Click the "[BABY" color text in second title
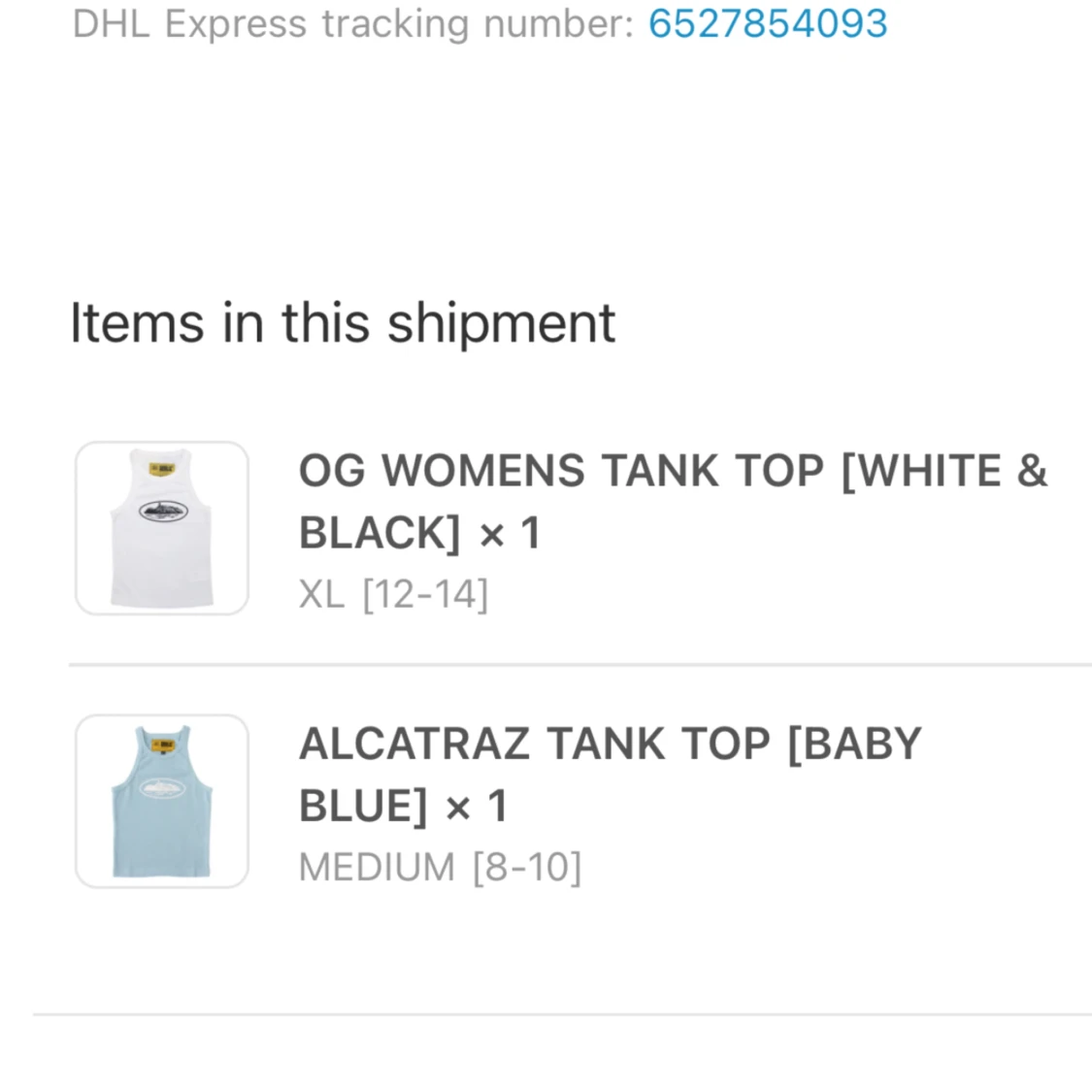The height and width of the screenshot is (1092, 1092). click(x=853, y=745)
